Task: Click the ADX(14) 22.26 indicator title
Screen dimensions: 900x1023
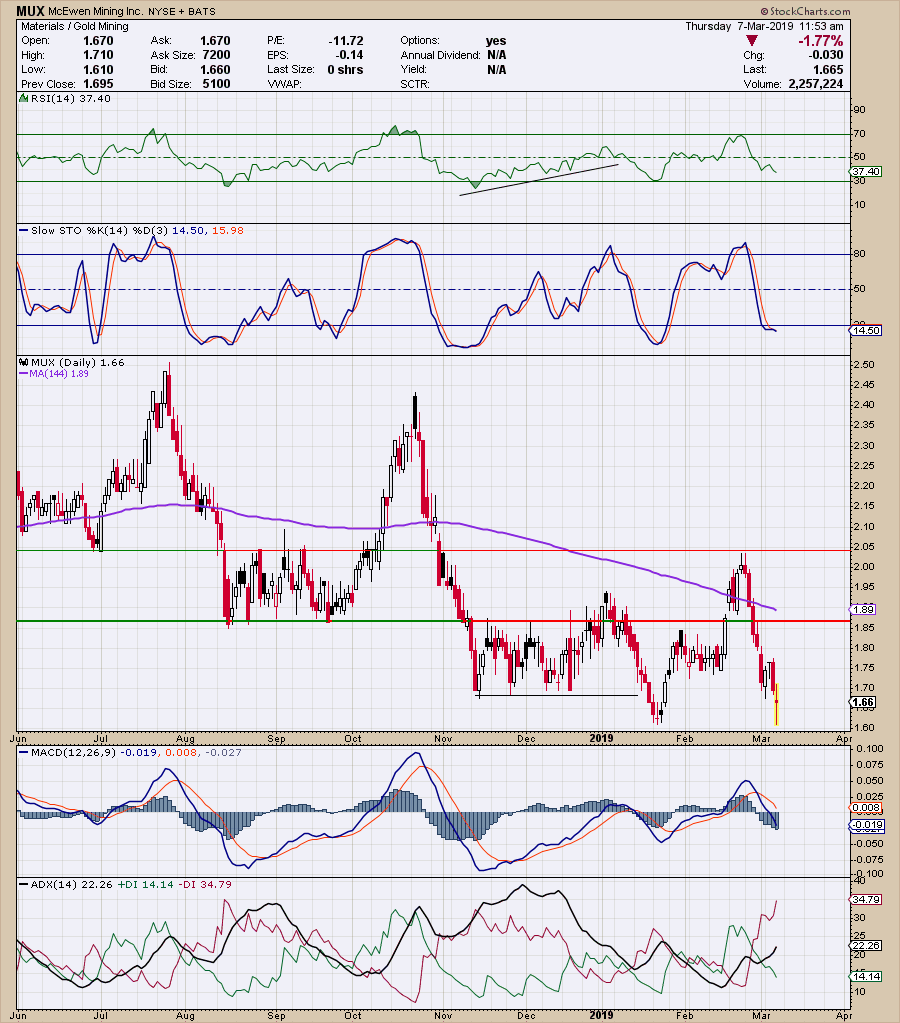Action: 72,885
